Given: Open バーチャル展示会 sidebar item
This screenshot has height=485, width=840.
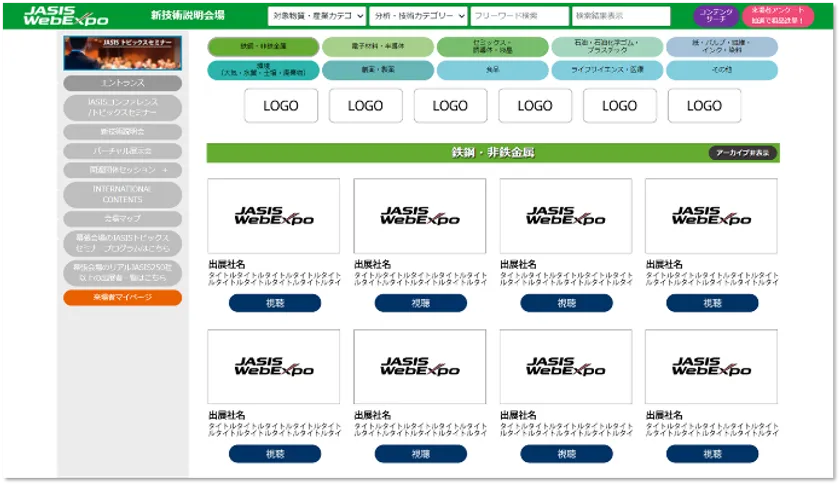Looking at the screenshot, I should coord(123,151).
